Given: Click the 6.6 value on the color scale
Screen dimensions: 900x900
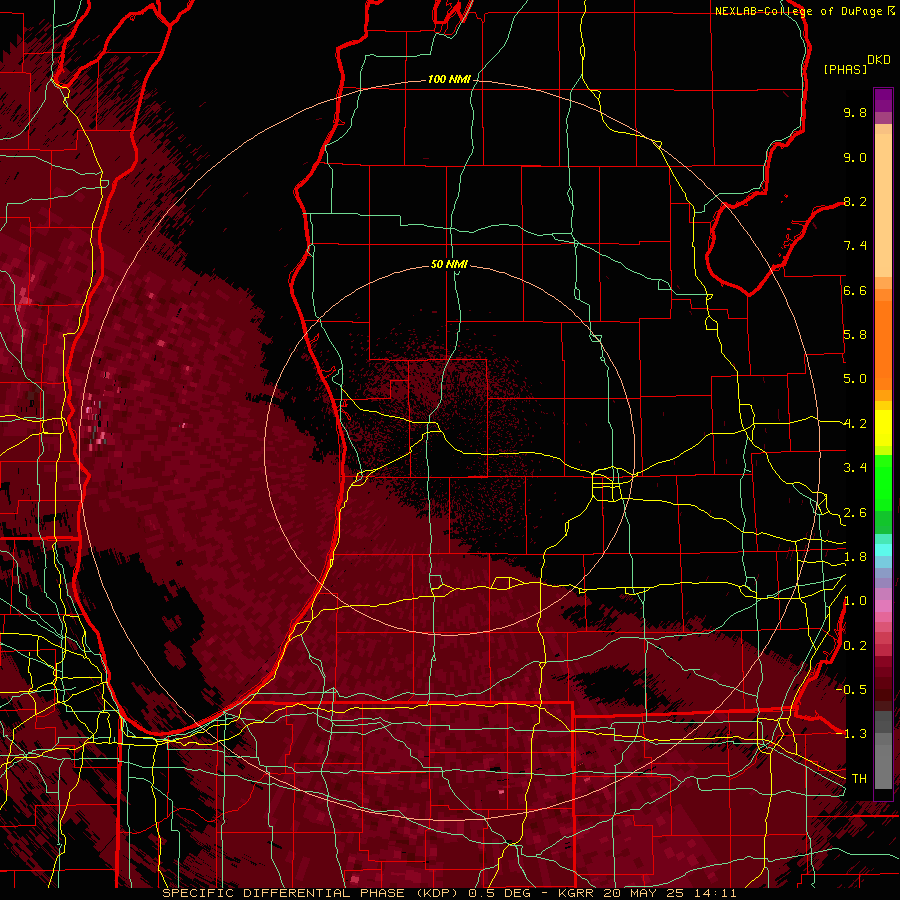Looking at the screenshot, I should 855,290.
